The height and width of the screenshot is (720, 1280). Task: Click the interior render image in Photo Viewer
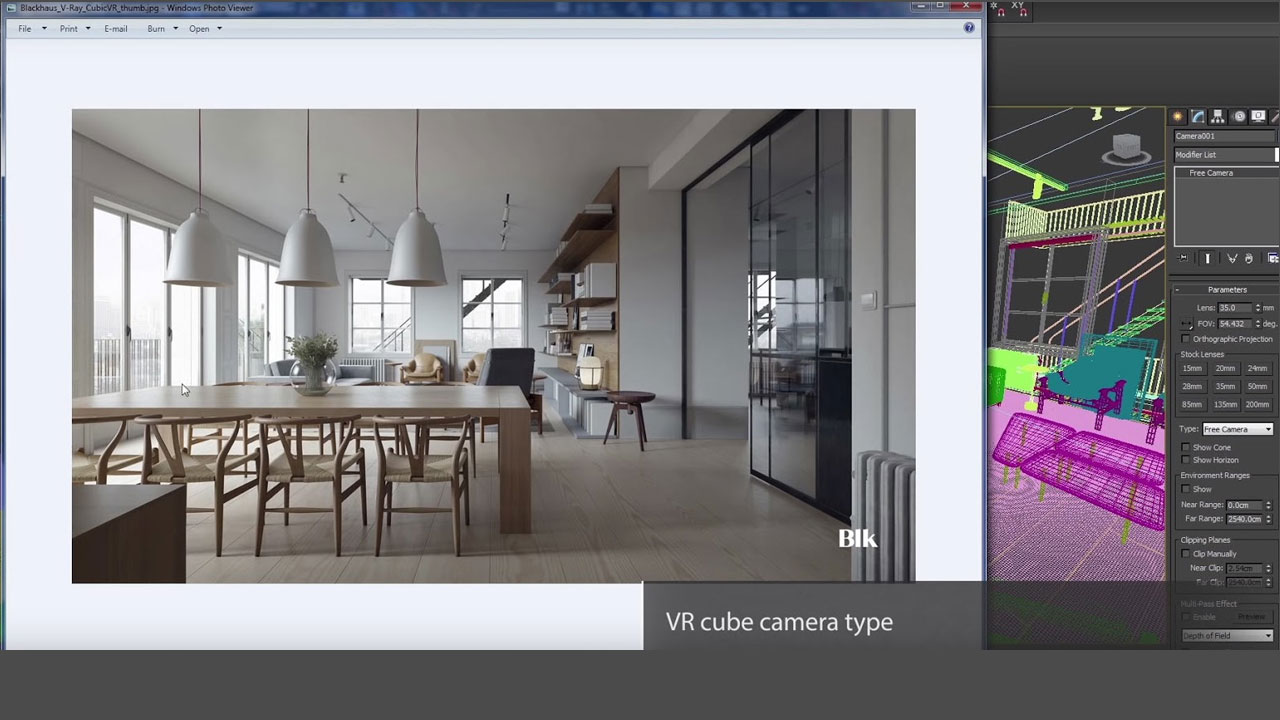click(493, 346)
